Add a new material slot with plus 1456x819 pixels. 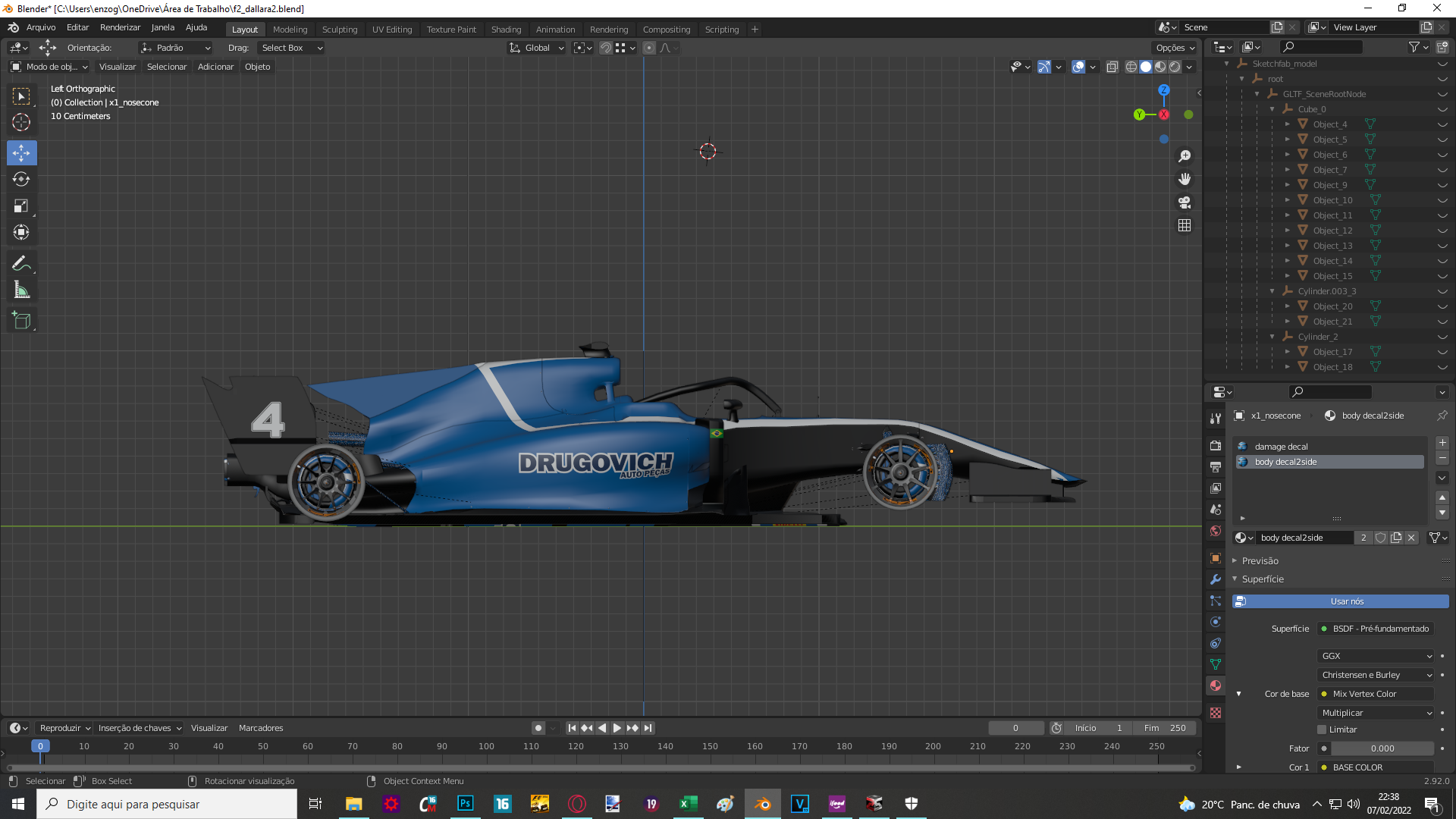[1442, 443]
